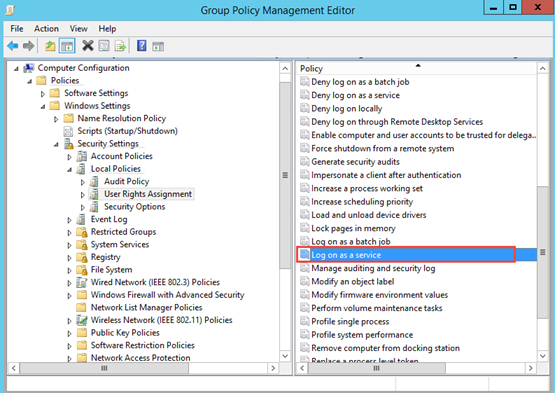Click the Event Log node icon
Image resolution: width=555 pixels, height=393 pixels.
[81, 220]
